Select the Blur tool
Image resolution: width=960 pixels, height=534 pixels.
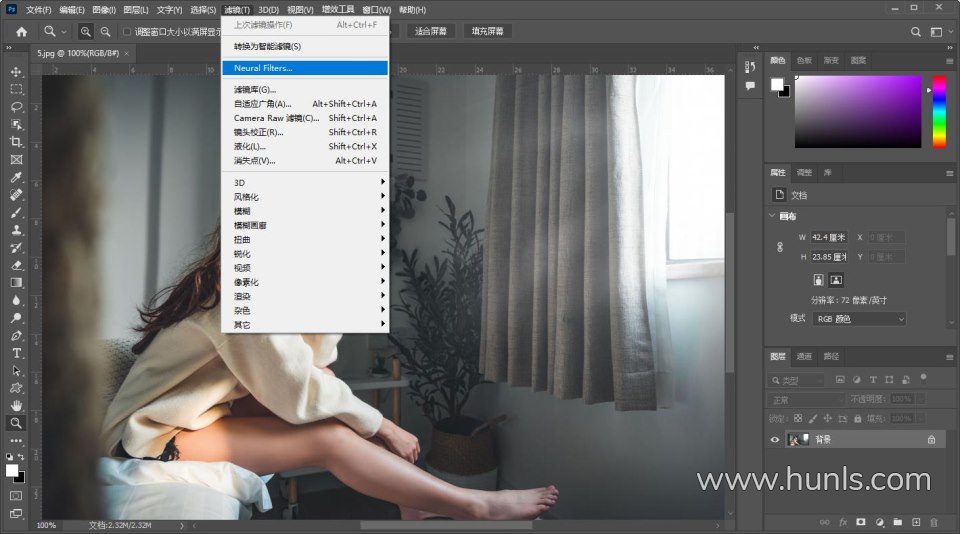pyautogui.click(x=17, y=301)
